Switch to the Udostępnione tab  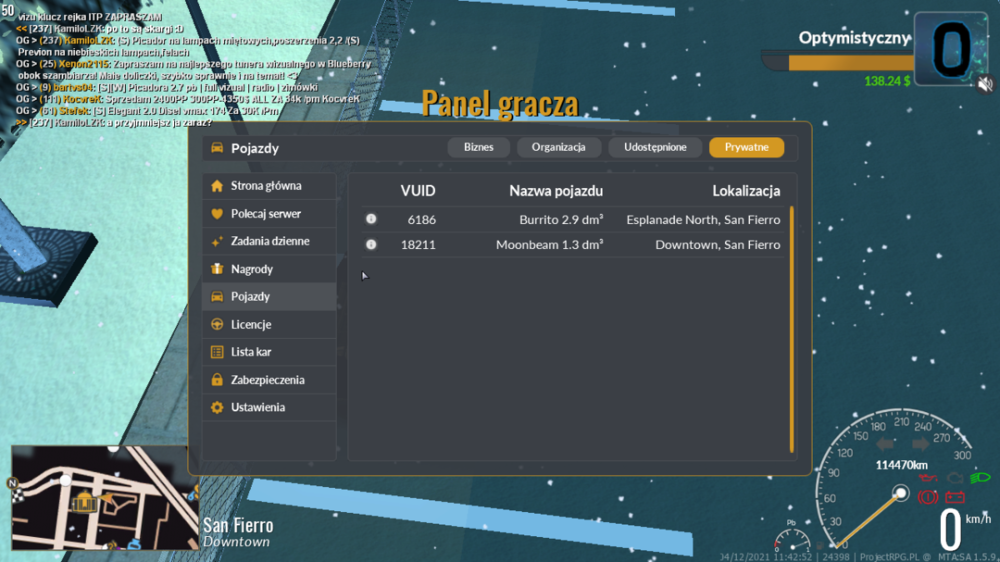(x=655, y=147)
